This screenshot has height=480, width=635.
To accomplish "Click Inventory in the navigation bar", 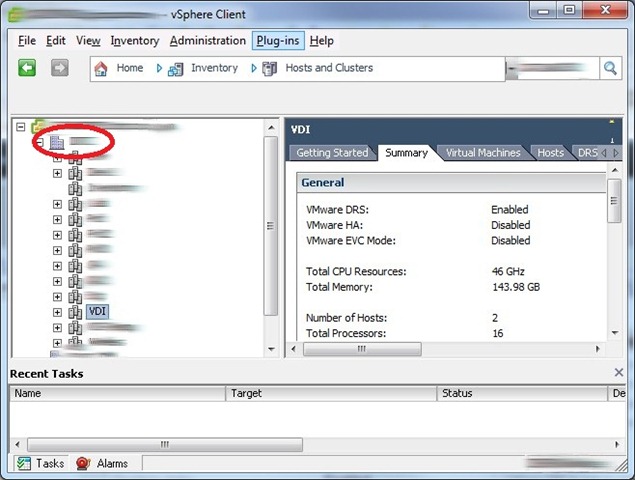I will click(x=215, y=68).
